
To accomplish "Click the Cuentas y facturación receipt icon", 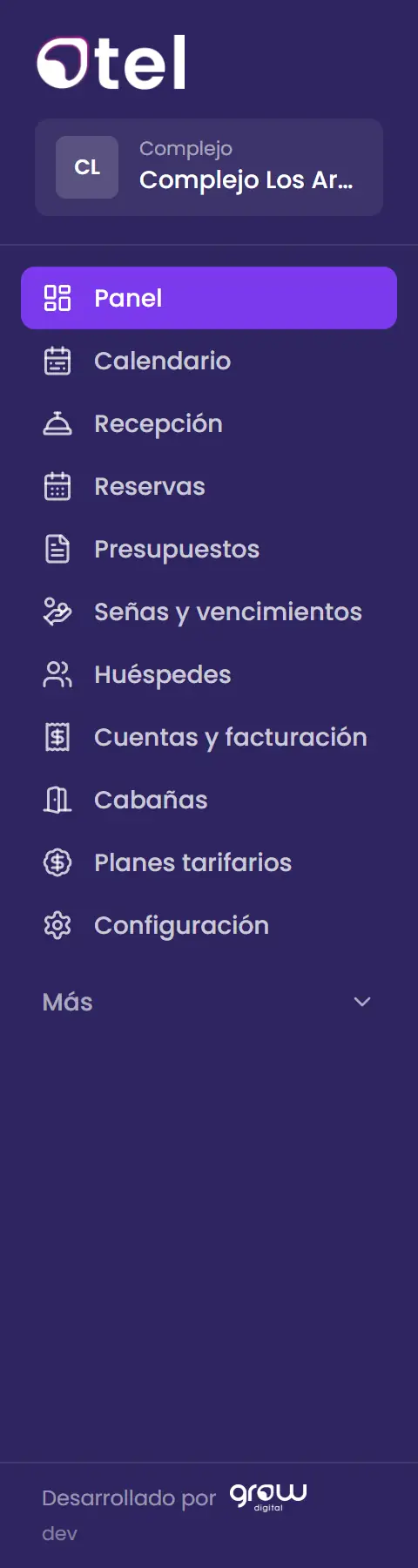I will point(57,737).
